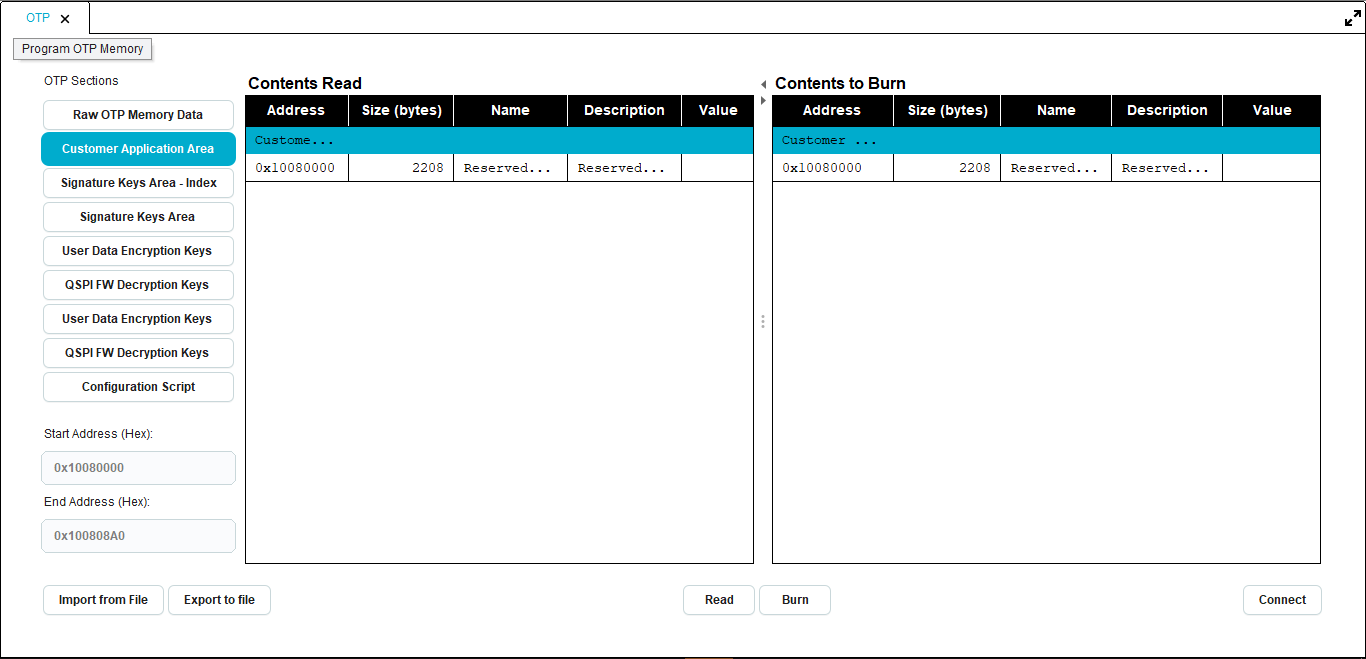Click the Import from File button
Screen dimensions: 1366x659
pyautogui.click(x=103, y=600)
